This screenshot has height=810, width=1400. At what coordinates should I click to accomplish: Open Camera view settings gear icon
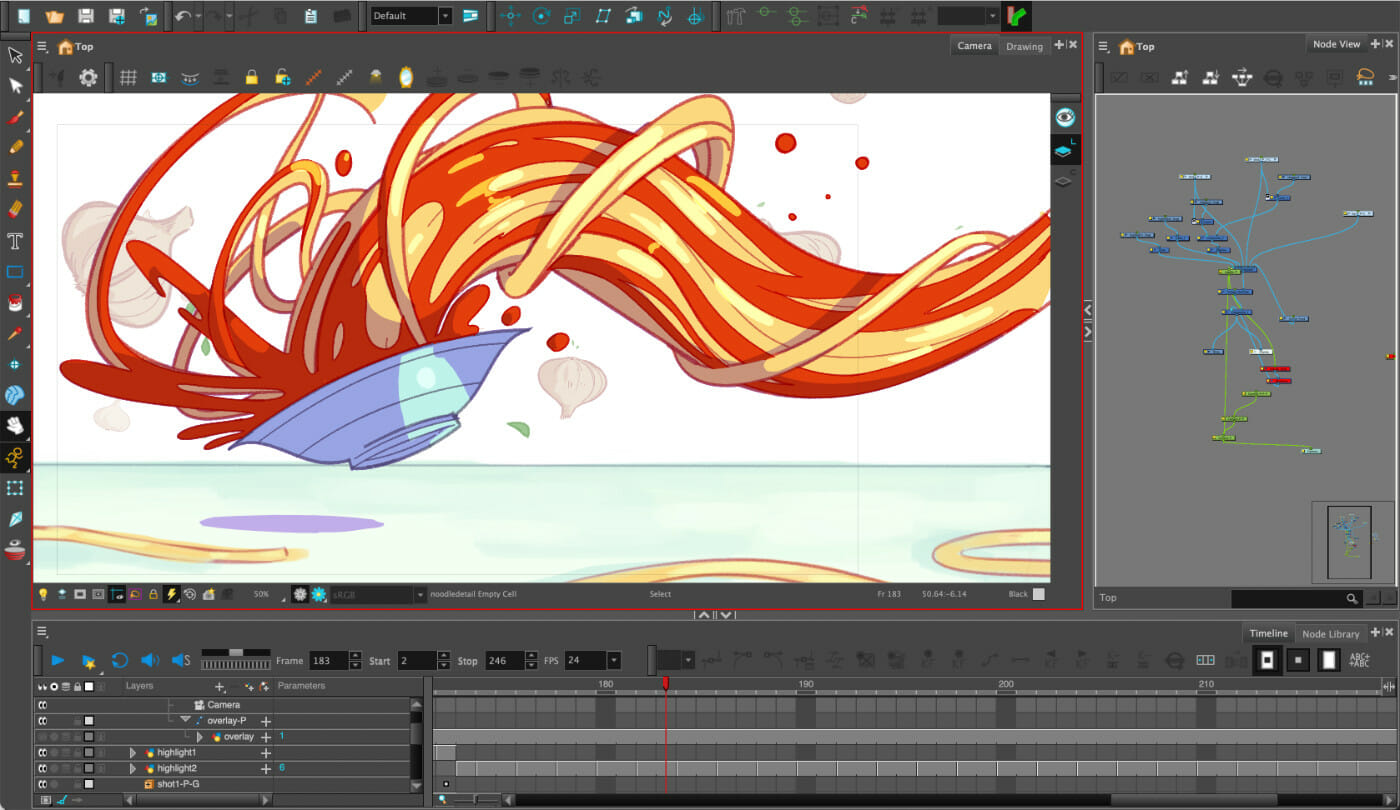(88, 77)
